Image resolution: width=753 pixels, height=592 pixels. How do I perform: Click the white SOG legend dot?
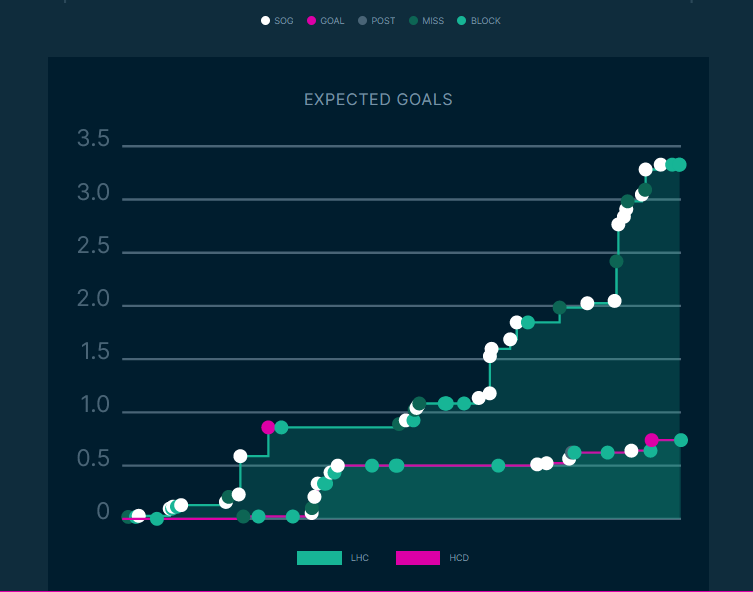[266, 21]
